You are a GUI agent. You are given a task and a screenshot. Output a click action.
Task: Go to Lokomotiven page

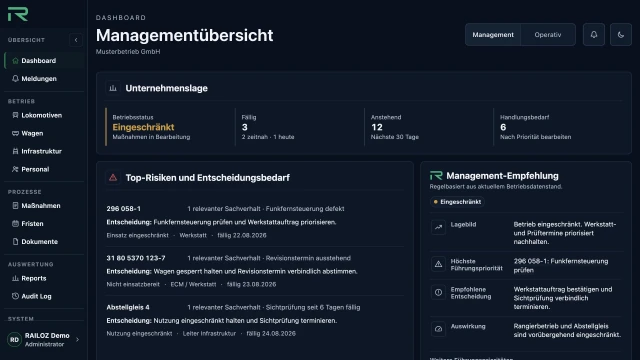coord(44,116)
